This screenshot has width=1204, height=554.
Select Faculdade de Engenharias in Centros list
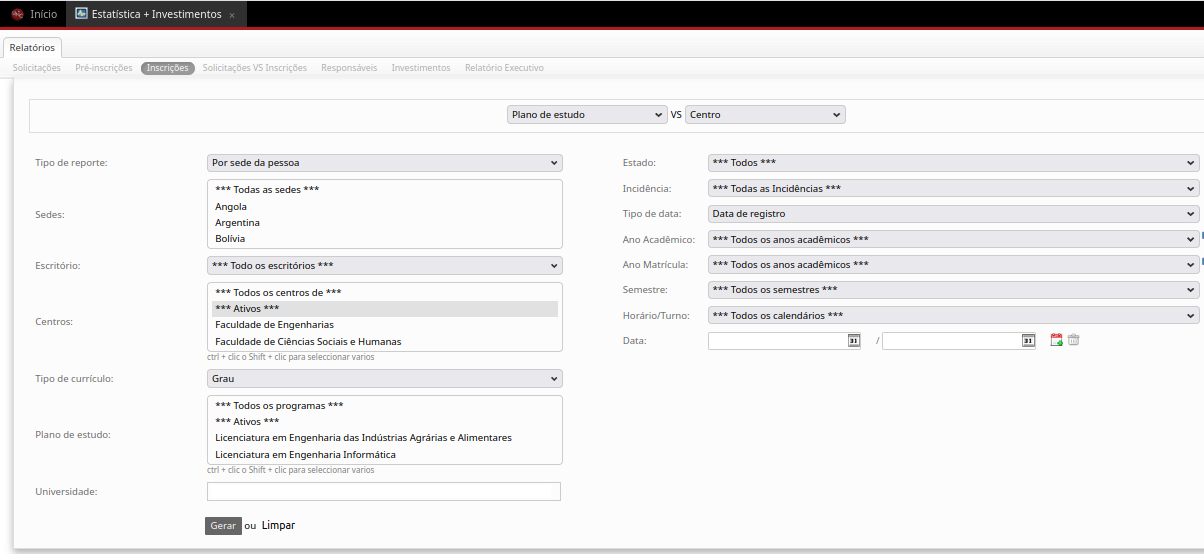click(x=275, y=325)
